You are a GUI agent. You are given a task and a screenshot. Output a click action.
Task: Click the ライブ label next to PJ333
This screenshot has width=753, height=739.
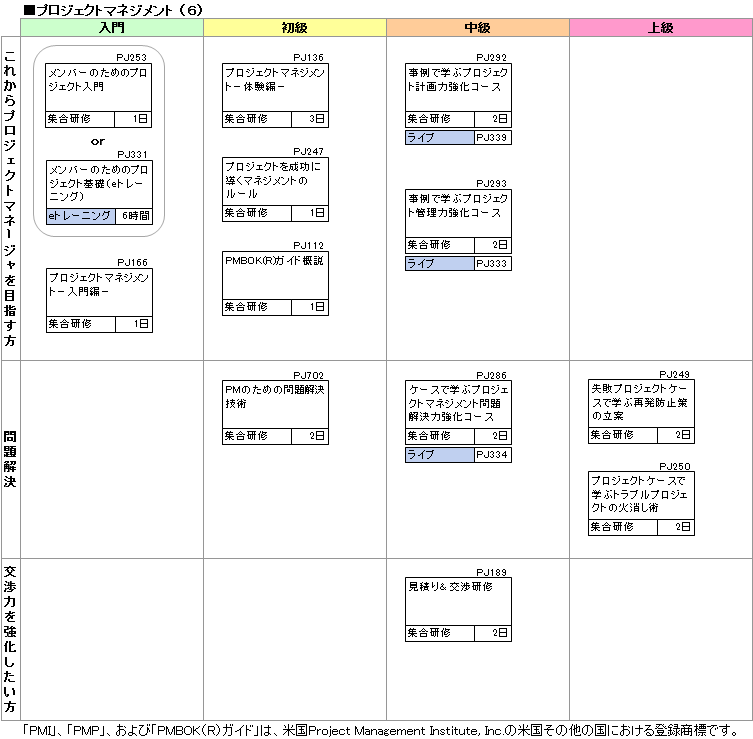pyautogui.click(x=439, y=263)
